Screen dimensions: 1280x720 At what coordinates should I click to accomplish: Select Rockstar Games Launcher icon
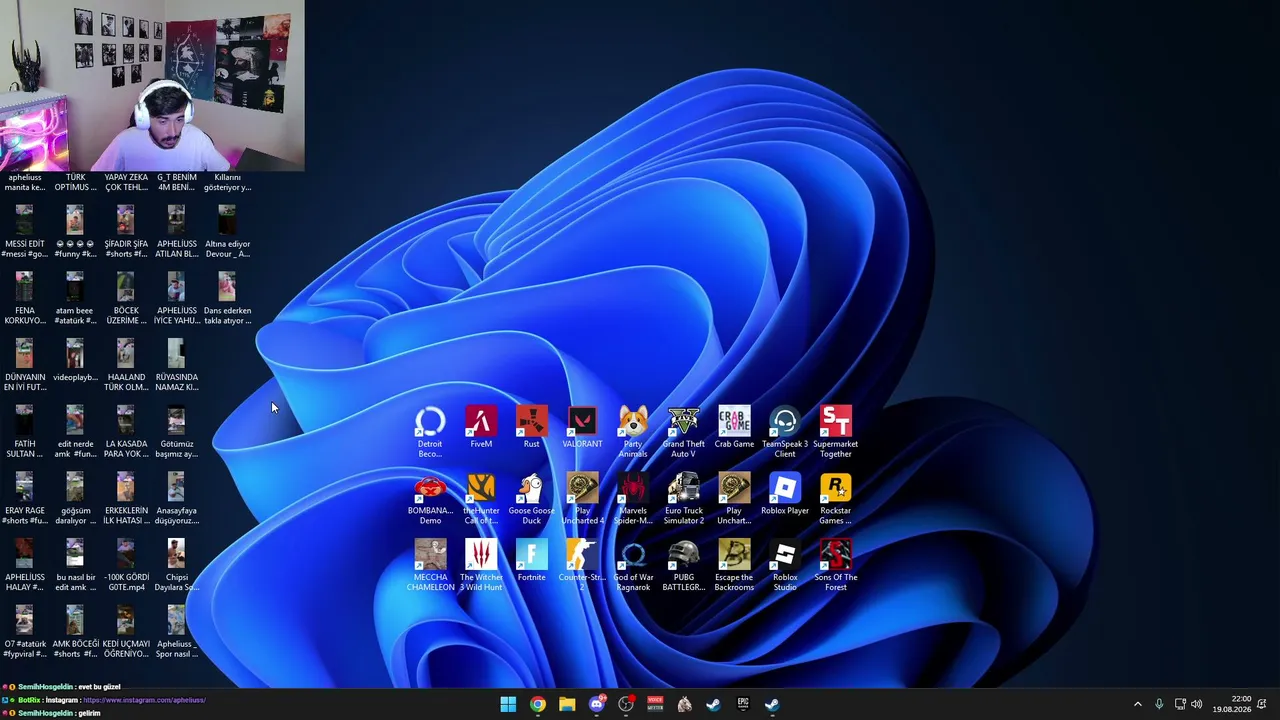(836, 498)
